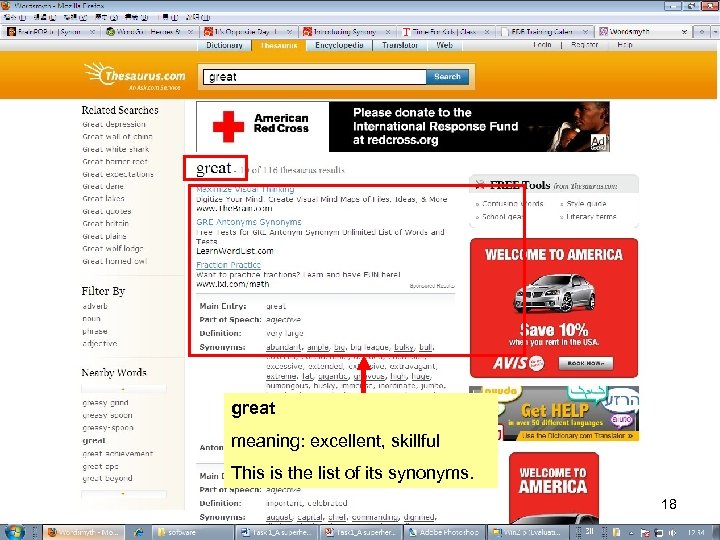Open Great depression related search
This screenshot has height=540, width=720.
114,124
